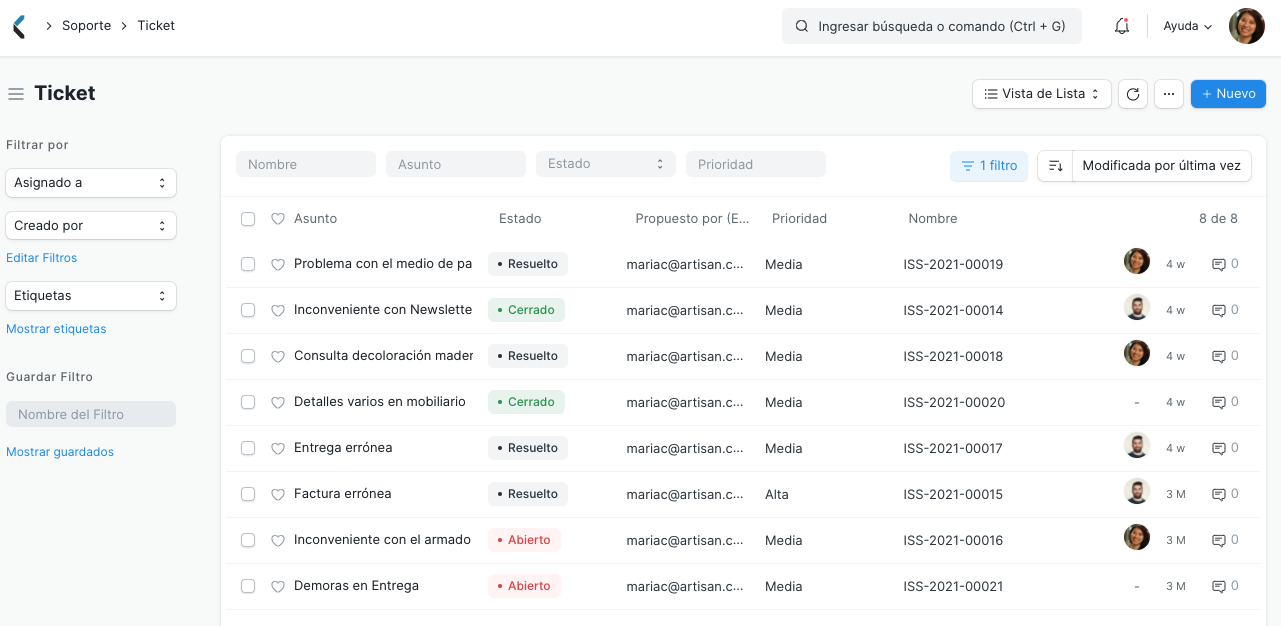Like the 'Inconveniente con el armado' heart icon
This screenshot has width=1281, height=626.
pos(278,541)
